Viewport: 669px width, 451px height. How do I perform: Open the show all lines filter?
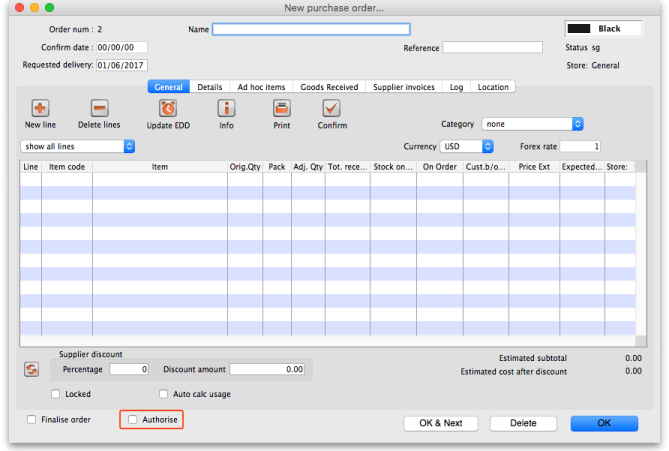78,146
